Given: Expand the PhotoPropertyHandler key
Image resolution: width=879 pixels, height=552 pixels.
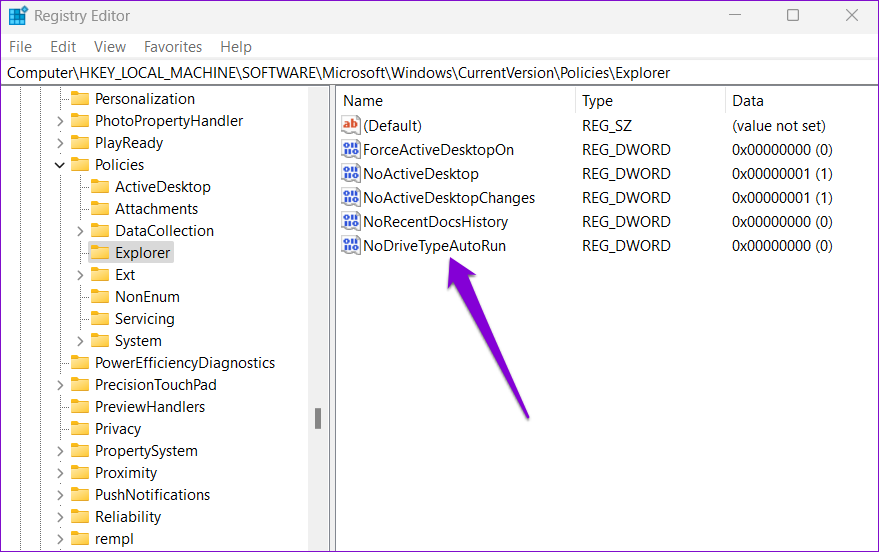Looking at the screenshot, I should tap(60, 120).
